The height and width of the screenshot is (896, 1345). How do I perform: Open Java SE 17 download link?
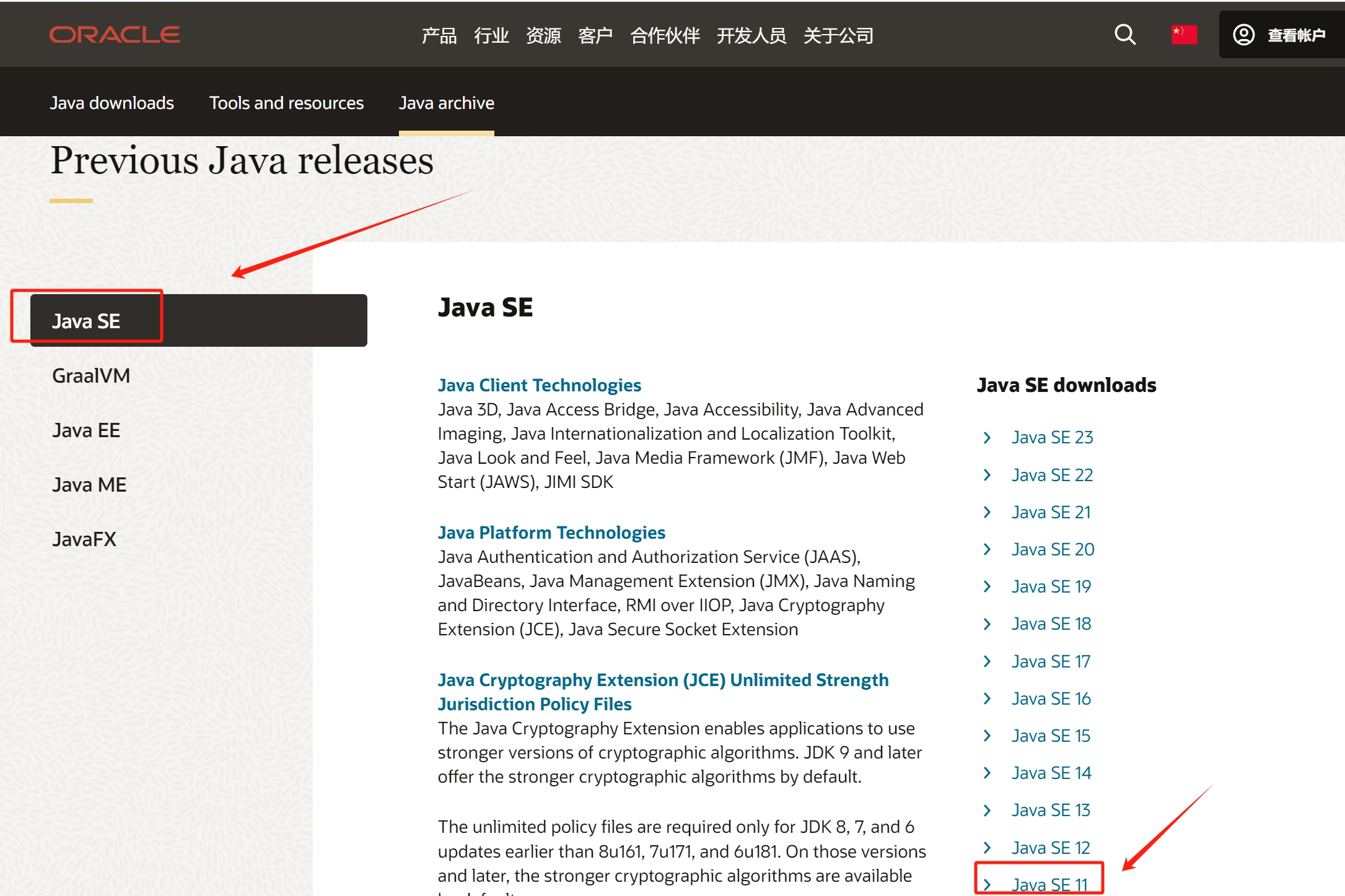1051,661
